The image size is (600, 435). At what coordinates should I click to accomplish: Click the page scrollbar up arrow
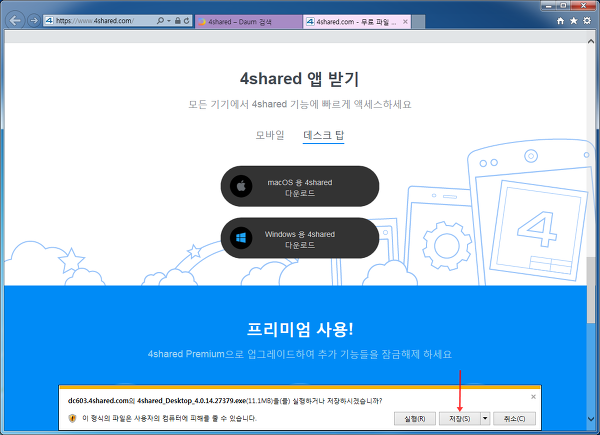591,41
